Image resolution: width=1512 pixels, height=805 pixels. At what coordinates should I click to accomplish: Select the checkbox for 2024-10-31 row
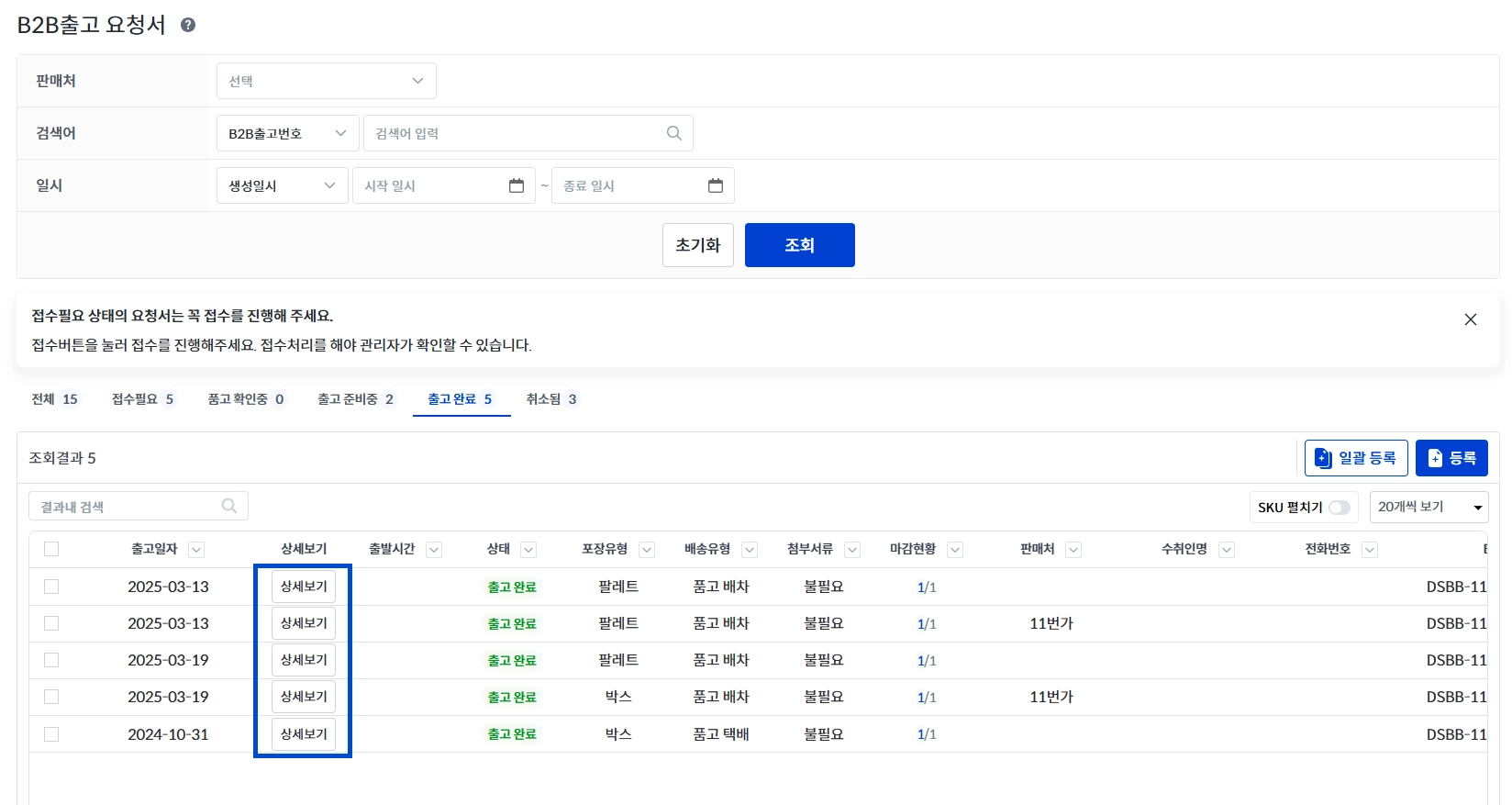[51, 734]
